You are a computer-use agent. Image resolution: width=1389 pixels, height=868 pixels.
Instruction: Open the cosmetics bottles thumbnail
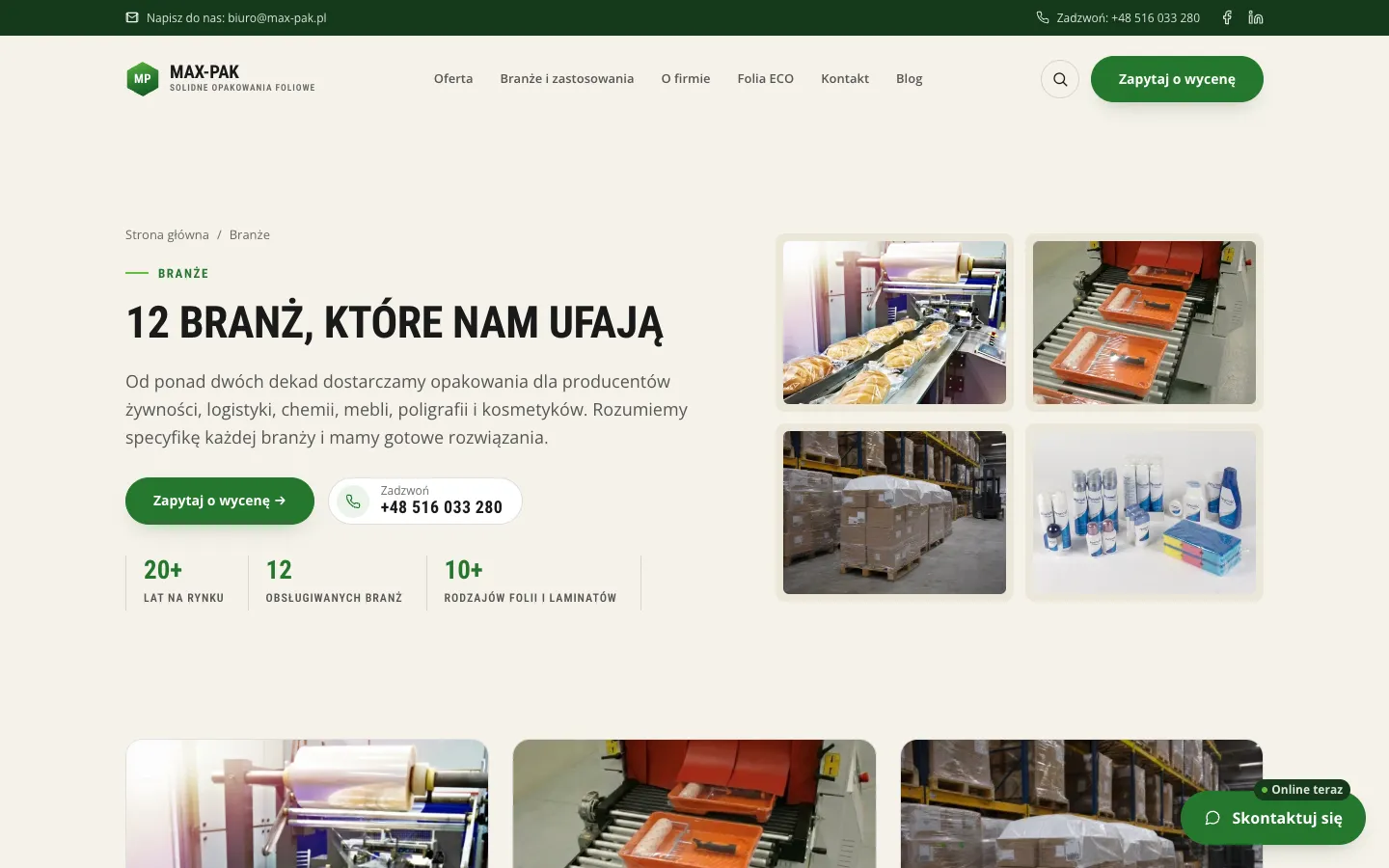[x=1144, y=512]
